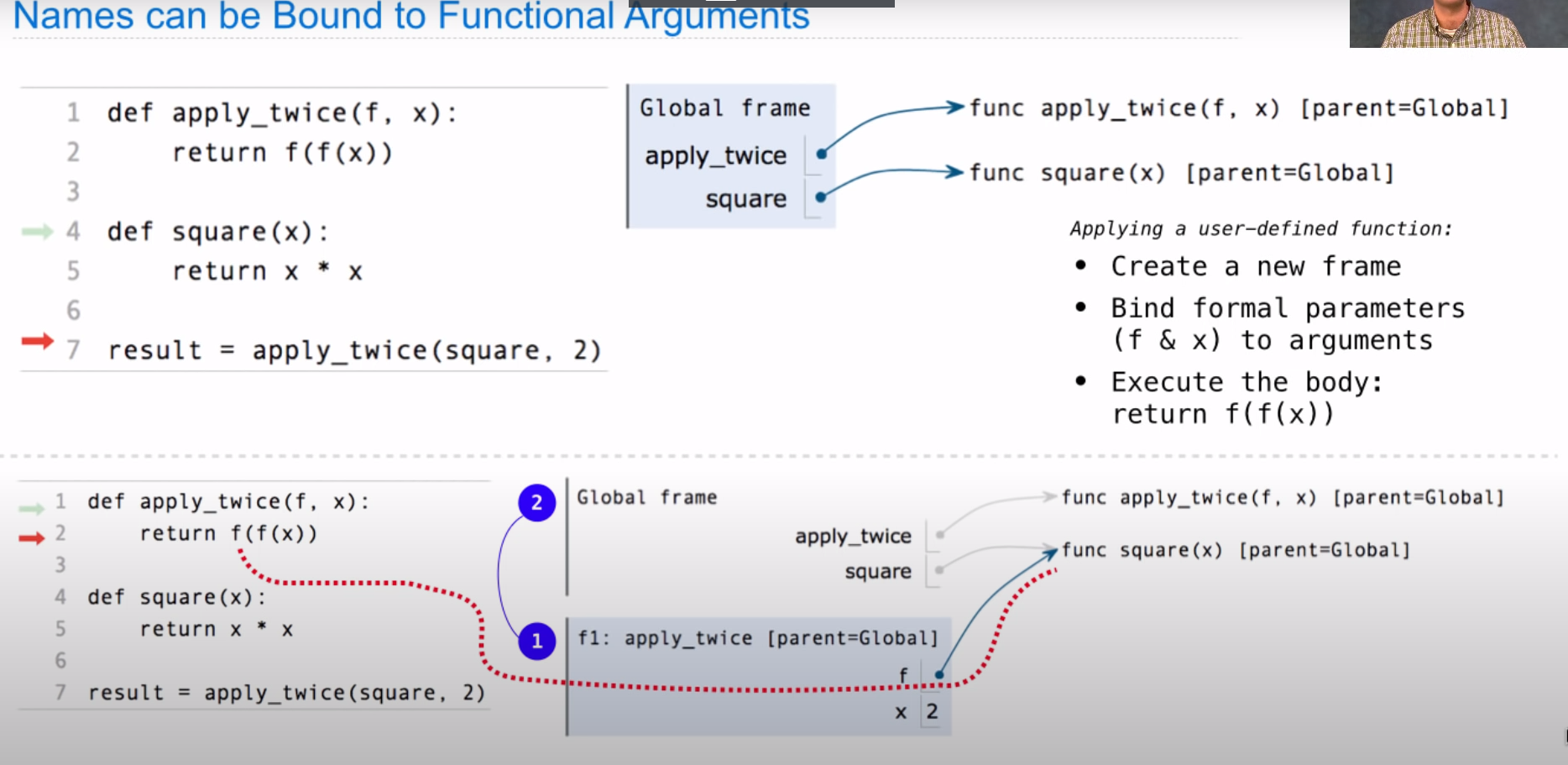Click the 'Applying a user-defined function:' heading
This screenshot has width=1568, height=765.
point(1260,228)
